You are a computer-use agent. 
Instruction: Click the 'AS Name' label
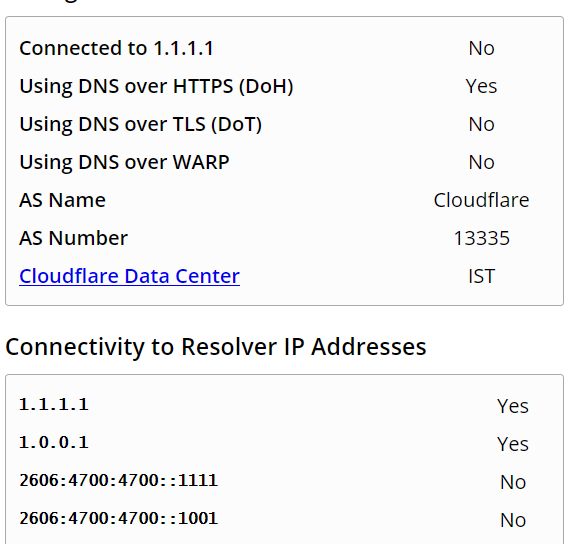pos(62,200)
